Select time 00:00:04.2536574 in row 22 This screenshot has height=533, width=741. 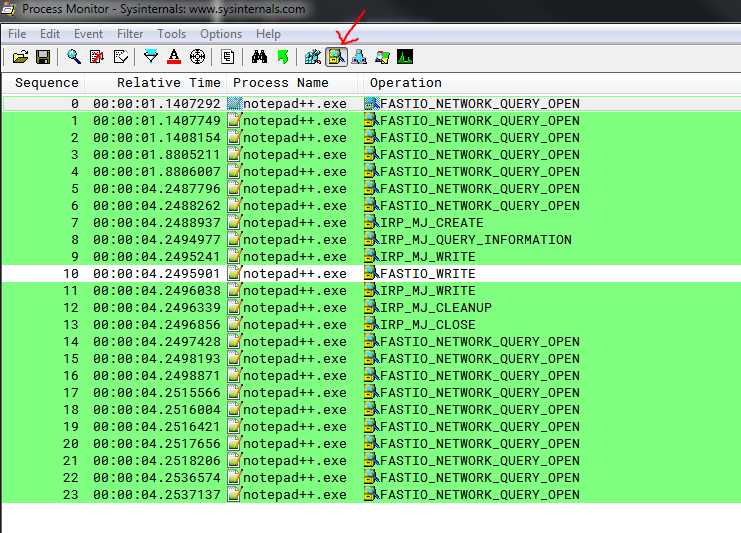[156, 478]
